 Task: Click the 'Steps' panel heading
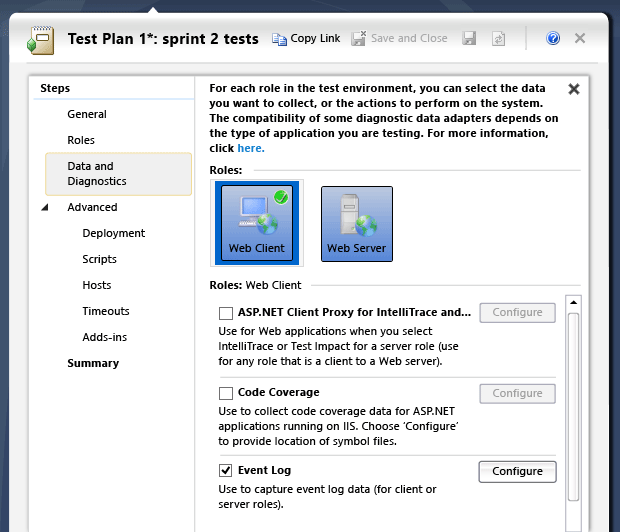[x=55, y=88]
